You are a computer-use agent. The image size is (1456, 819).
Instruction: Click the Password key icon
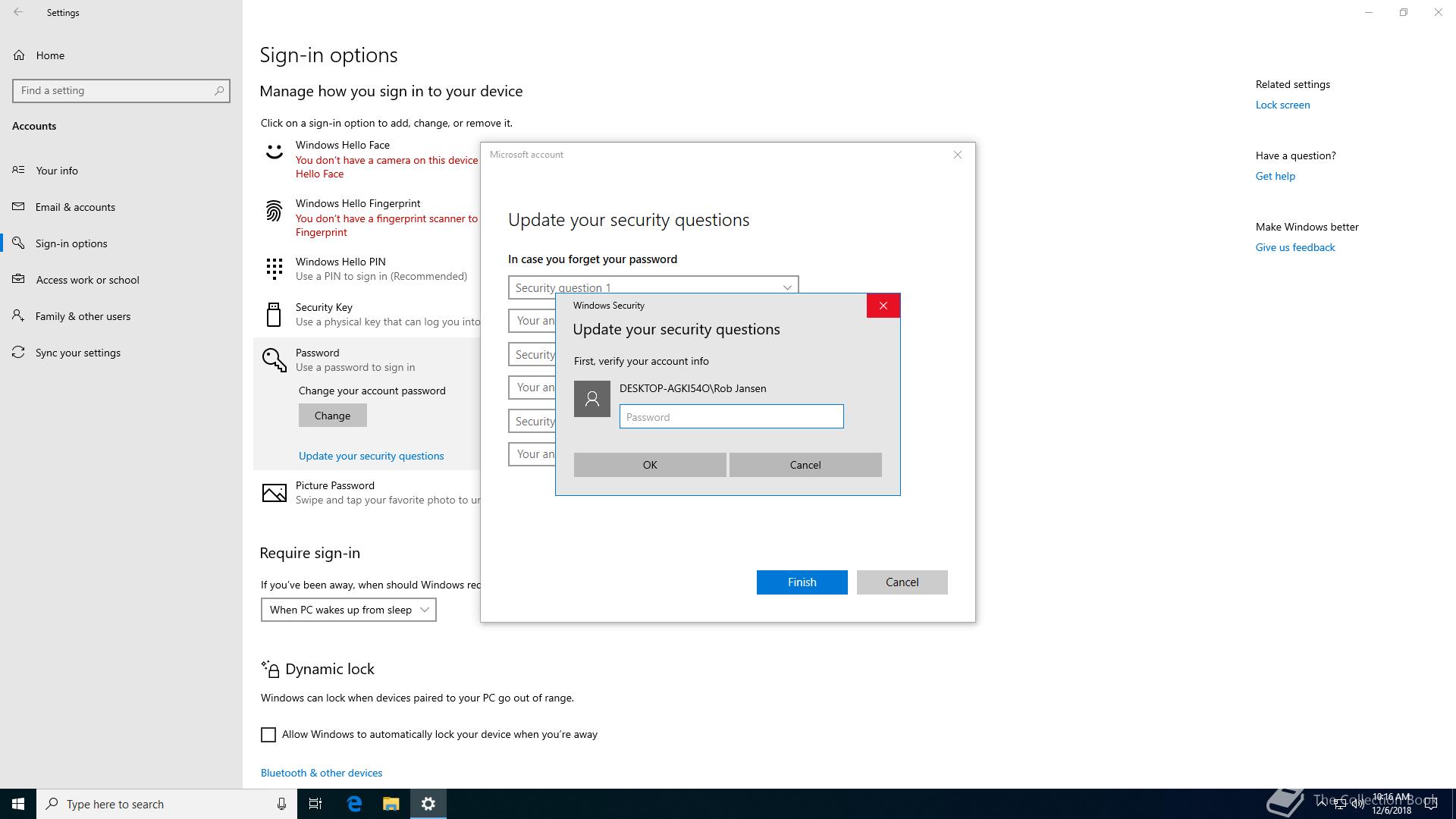[x=274, y=359]
